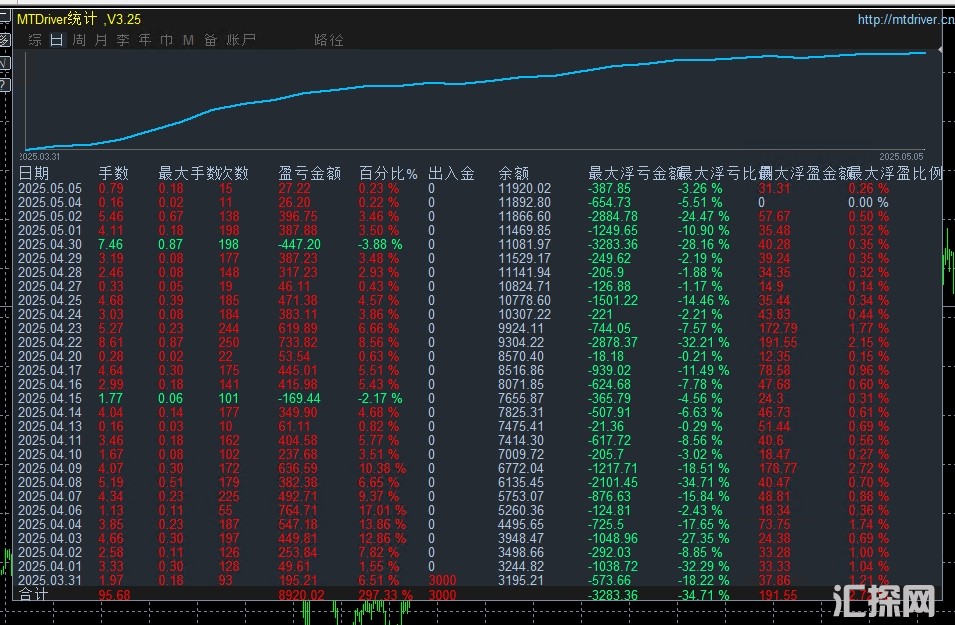This screenshot has width=955, height=625.
Task: Click the 17.01 % percentage value
Action: (x=382, y=510)
